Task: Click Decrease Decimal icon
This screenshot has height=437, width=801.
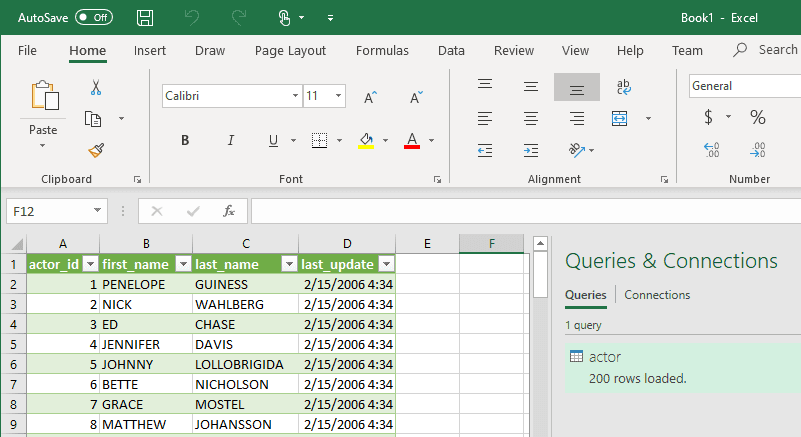Action: [x=758, y=150]
